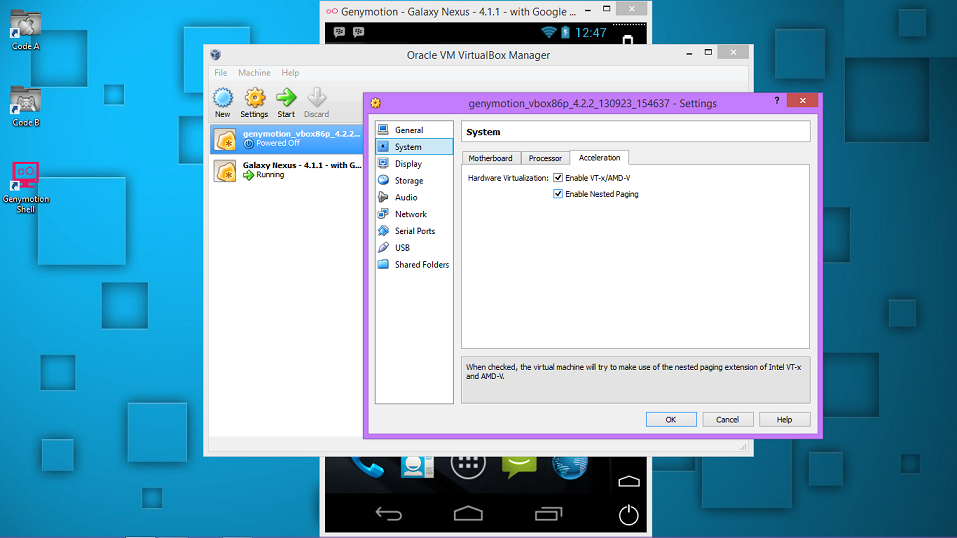The width and height of the screenshot is (957, 538).
Task: Open Machine menu in VirtualBox Manager
Action: [x=254, y=73]
